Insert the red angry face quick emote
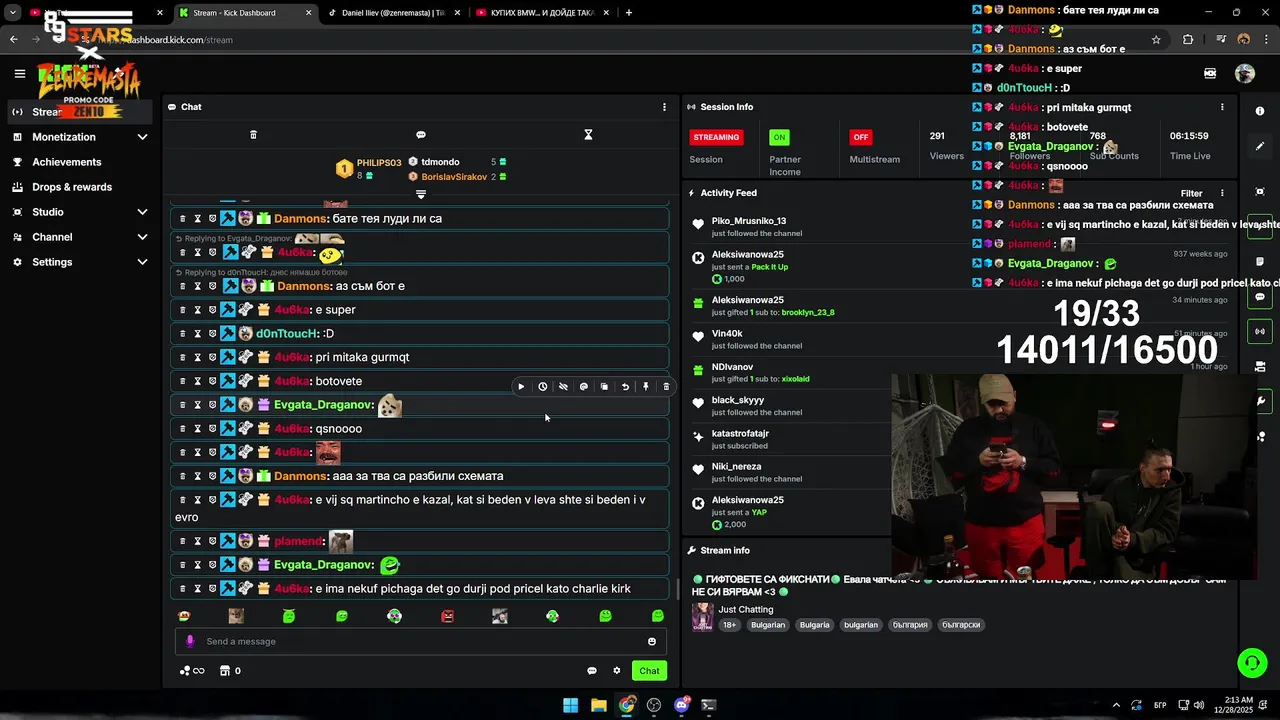The width and height of the screenshot is (1280, 720). (x=447, y=616)
